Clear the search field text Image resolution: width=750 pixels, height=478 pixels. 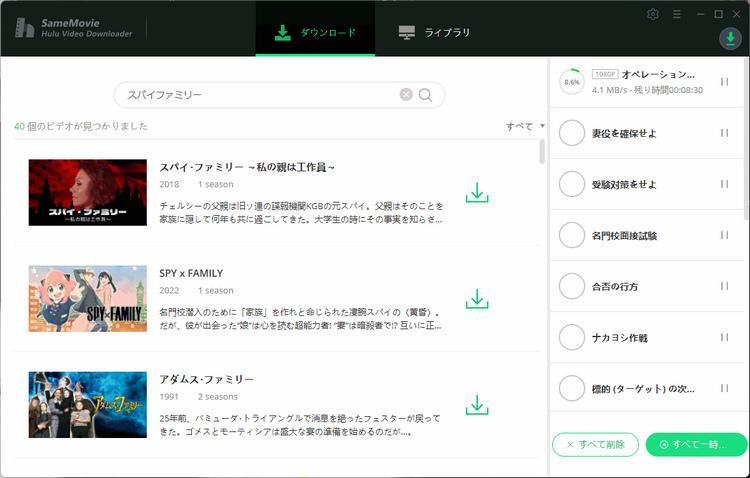click(x=406, y=95)
